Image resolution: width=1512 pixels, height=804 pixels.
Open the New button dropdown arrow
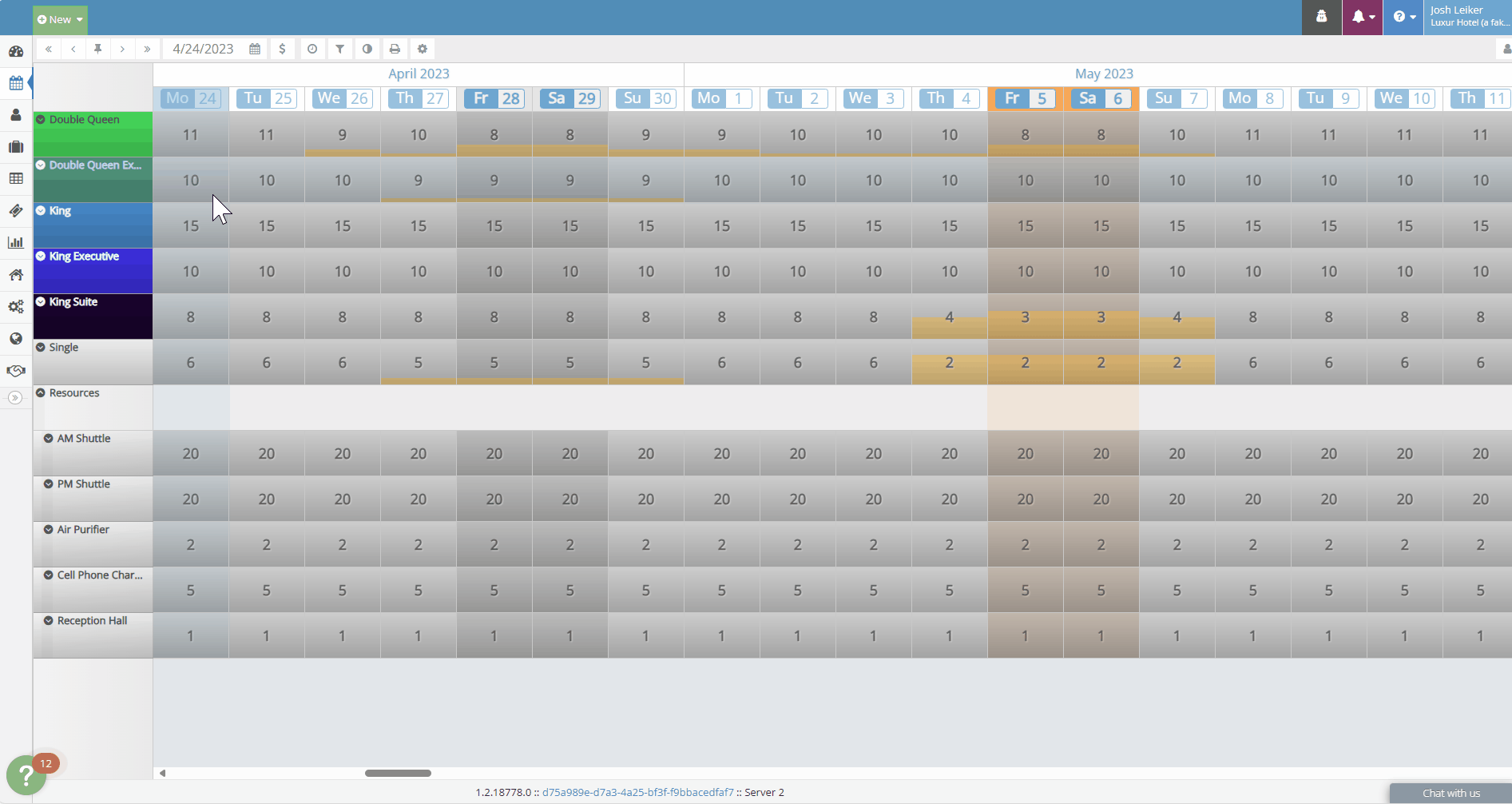click(x=78, y=18)
